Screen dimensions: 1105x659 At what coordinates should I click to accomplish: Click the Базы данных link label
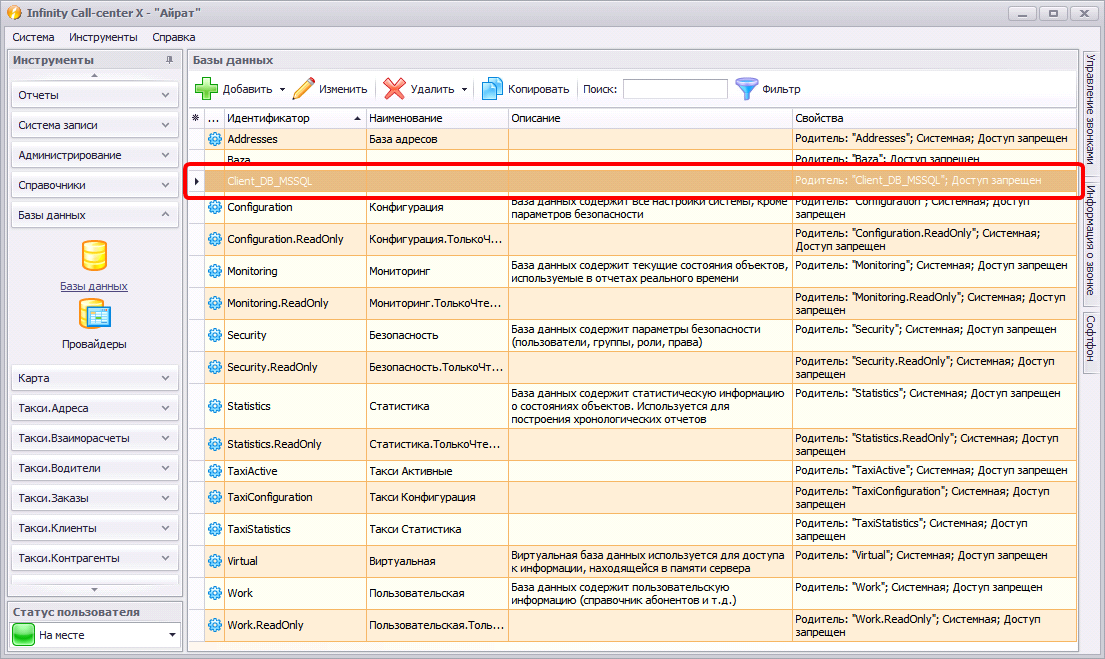pyautogui.click(x=94, y=286)
